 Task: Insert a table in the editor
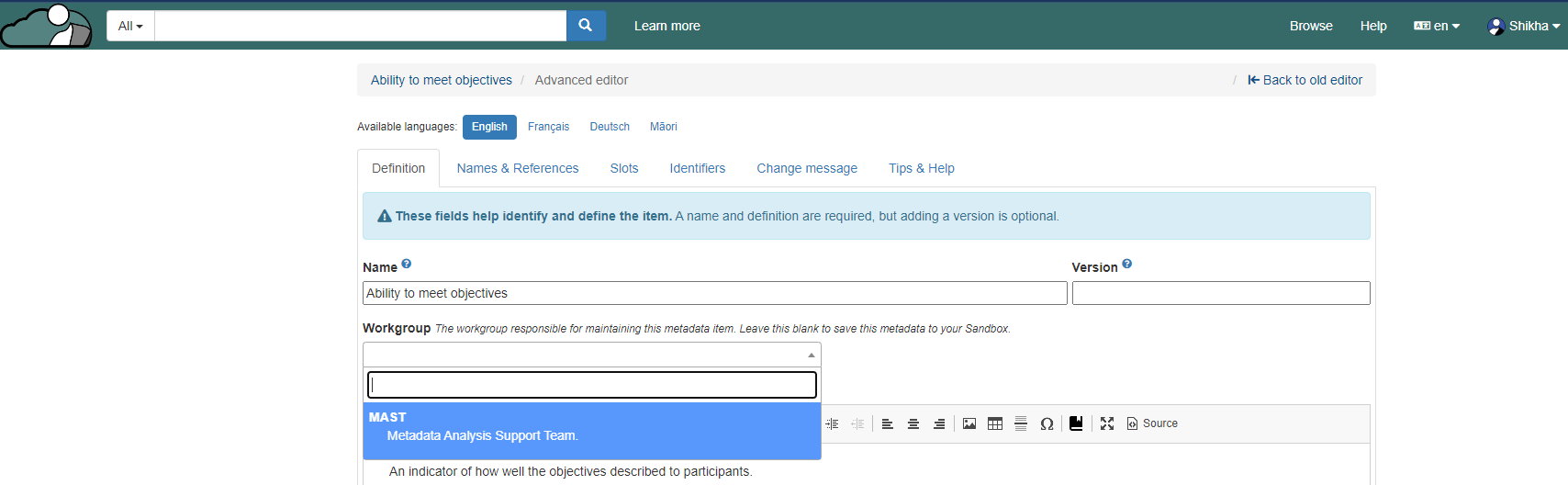click(x=995, y=423)
